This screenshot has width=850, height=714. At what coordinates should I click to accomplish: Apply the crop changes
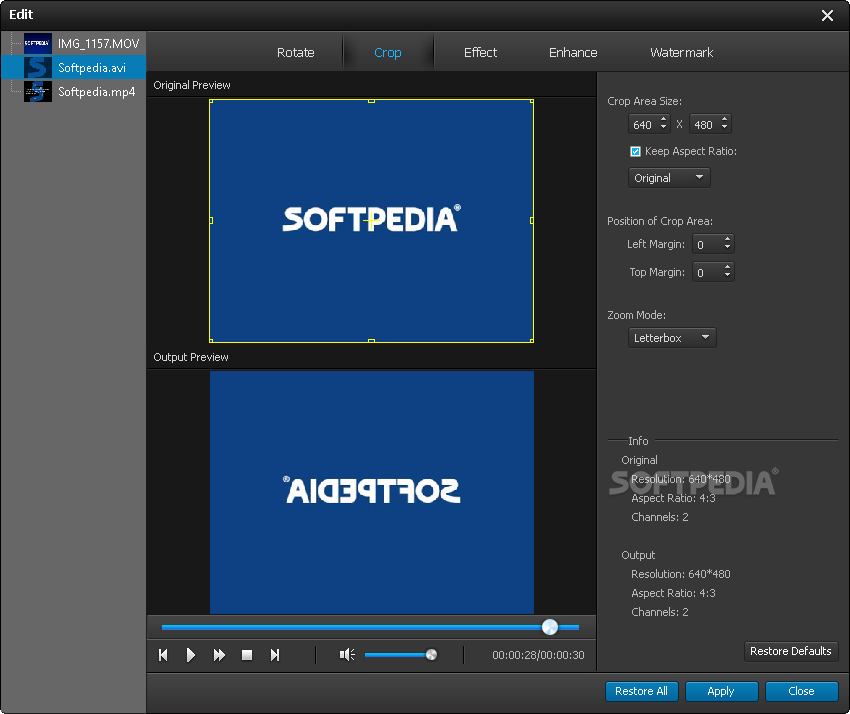721,691
